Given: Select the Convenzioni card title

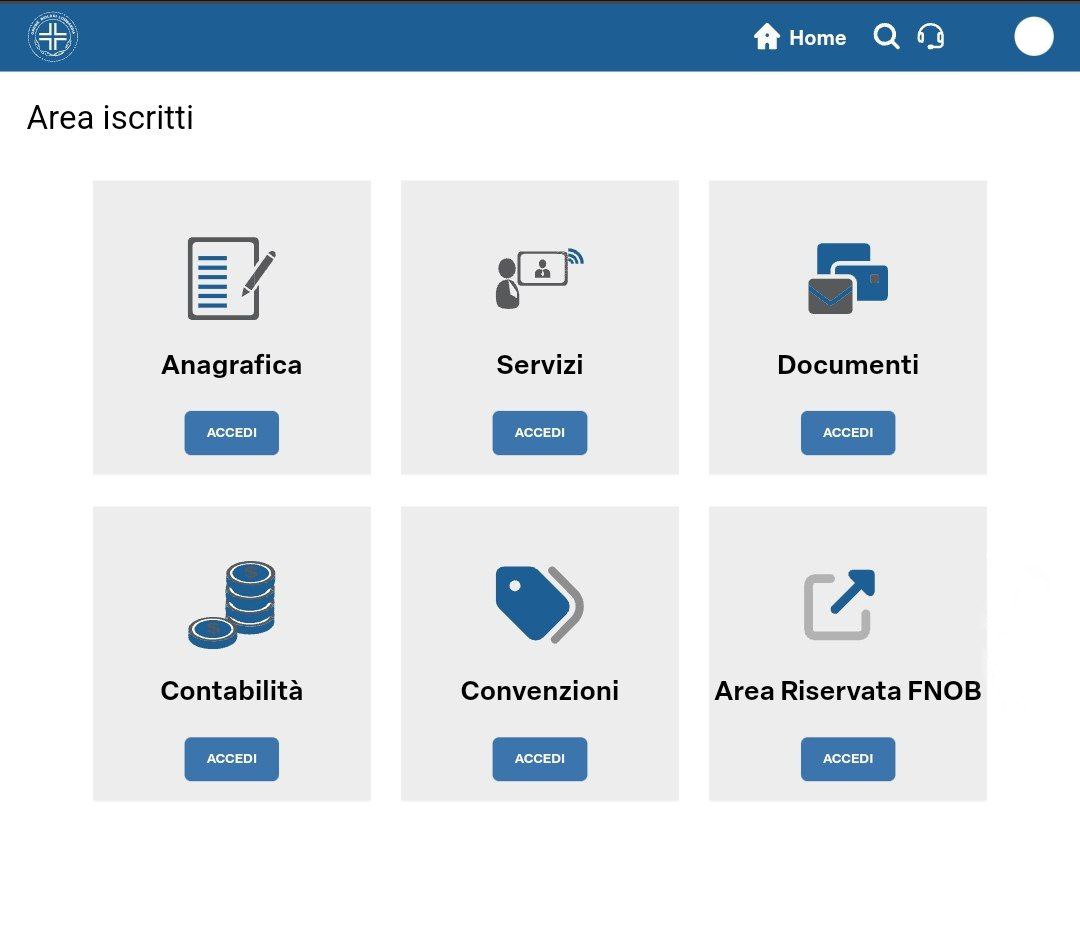Looking at the screenshot, I should pyautogui.click(x=539, y=691).
